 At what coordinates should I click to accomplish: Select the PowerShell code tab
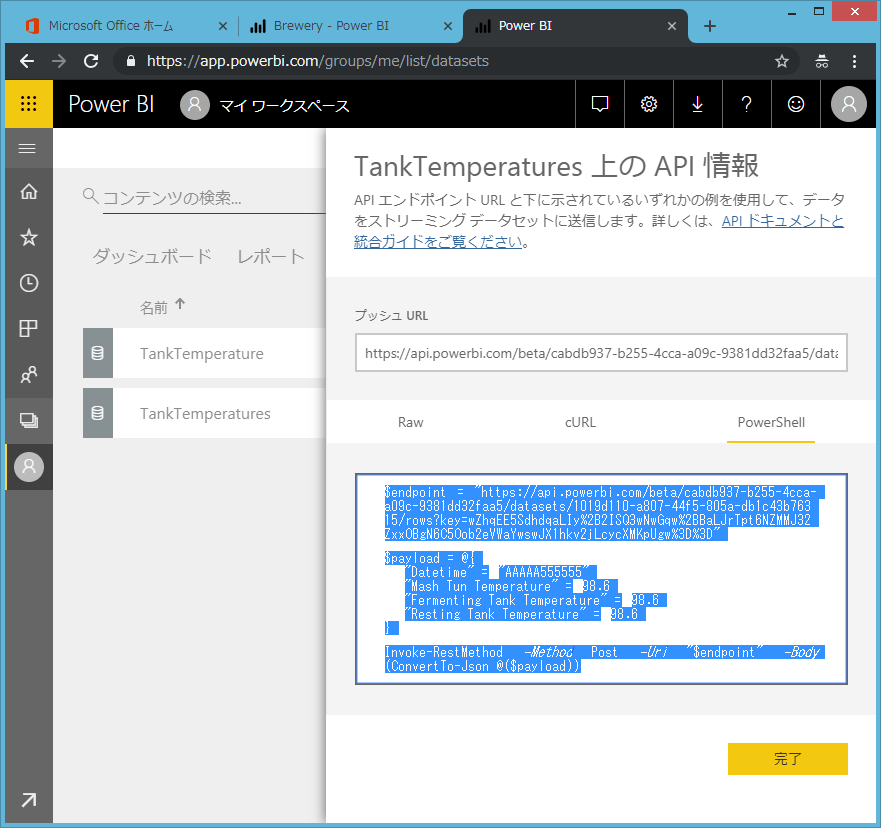click(771, 422)
